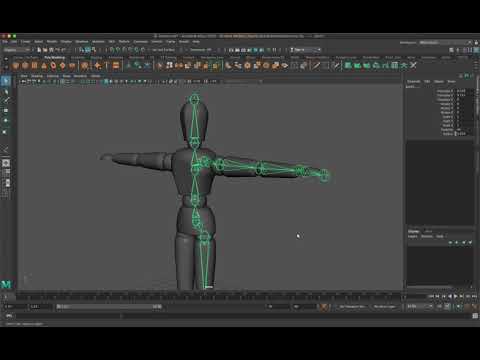This screenshot has height=360, width=480.
Task: Switch to single perspective view layout
Action: pyautogui.click(x=6, y=163)
